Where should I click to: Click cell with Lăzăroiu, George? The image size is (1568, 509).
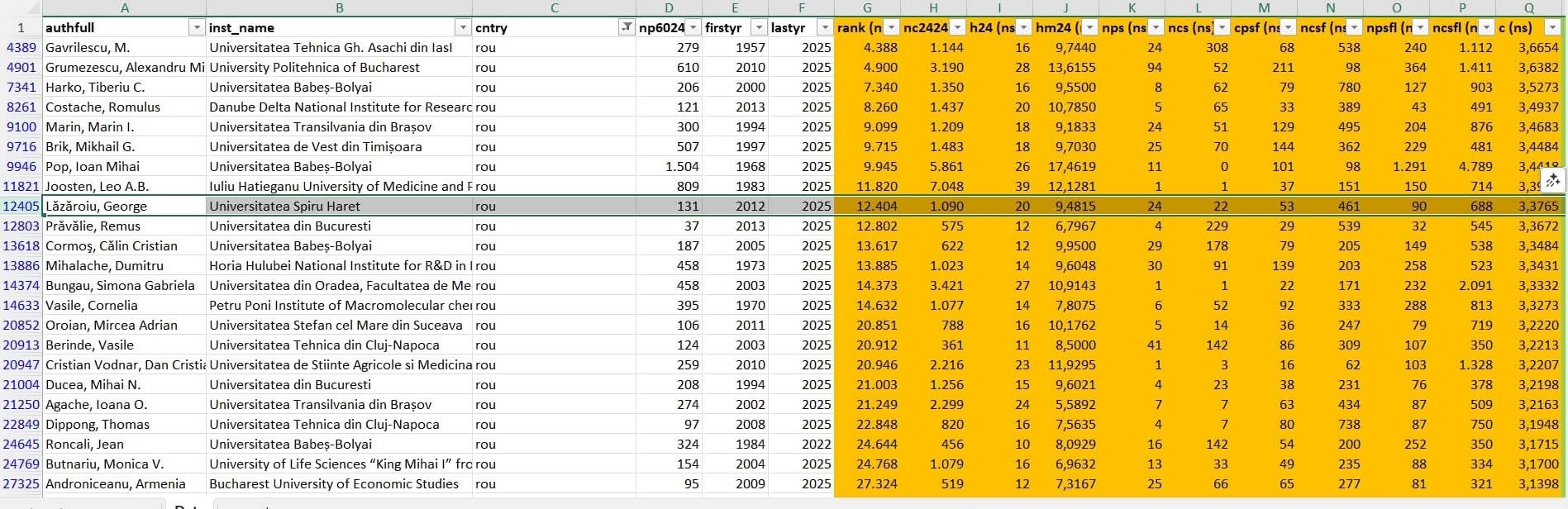pyautogui.click(x=124, y=207)
